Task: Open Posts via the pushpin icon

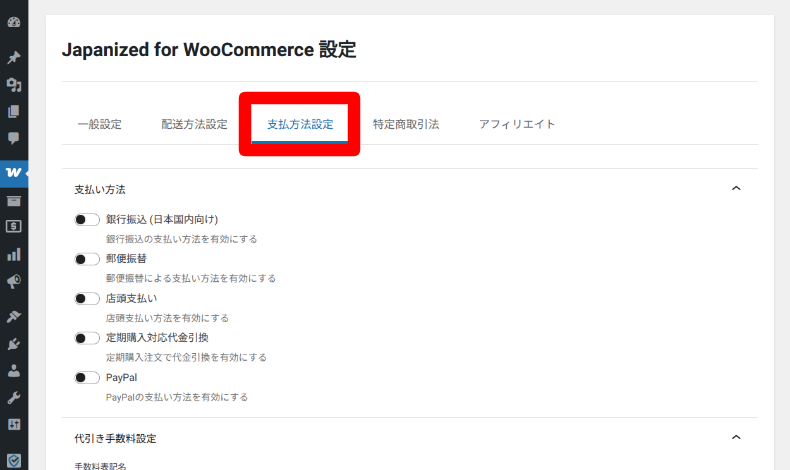Action: [14, 57]
